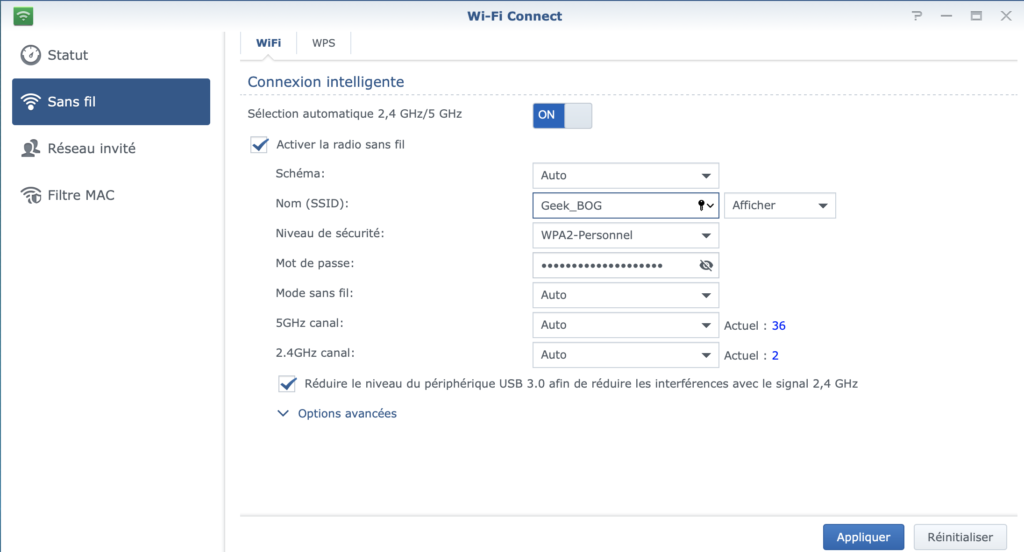Viewport: 1024px width, 552px height.
Task: Select the WiFi tab
Action: coord(268,43)
